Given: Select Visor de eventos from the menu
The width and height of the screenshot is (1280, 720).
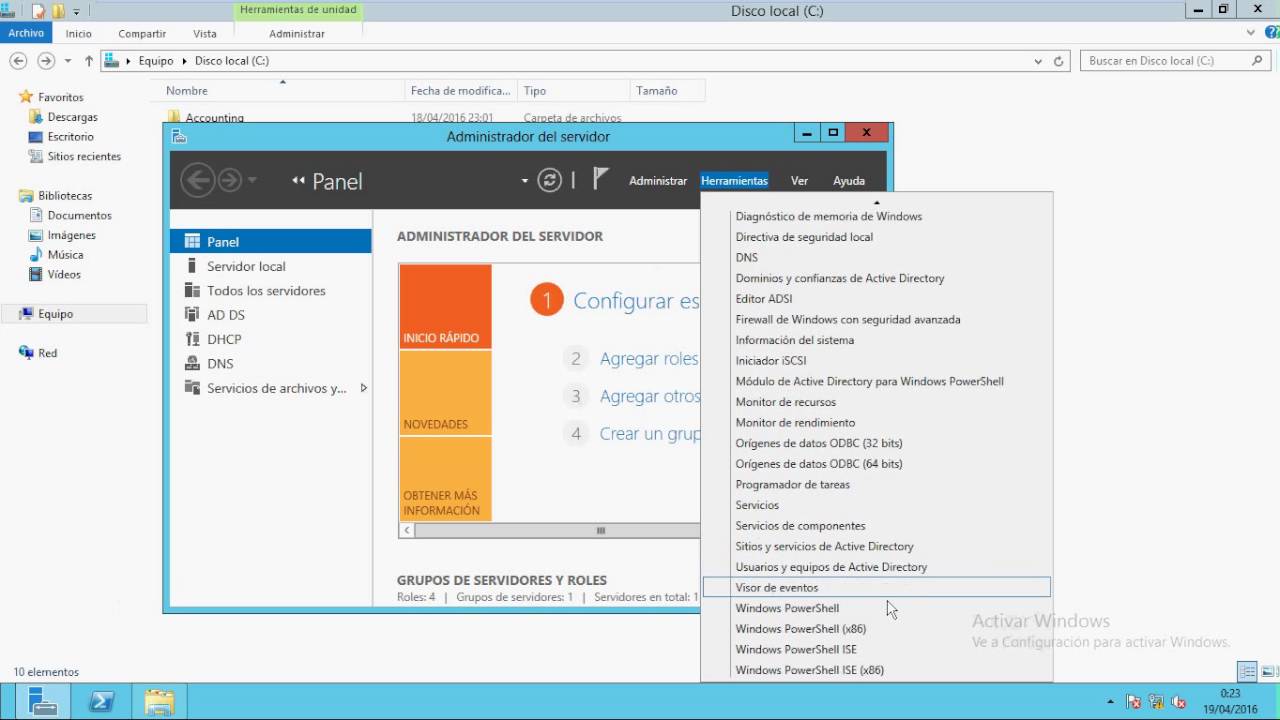Looking at the screenshot, I should (877, 588).
